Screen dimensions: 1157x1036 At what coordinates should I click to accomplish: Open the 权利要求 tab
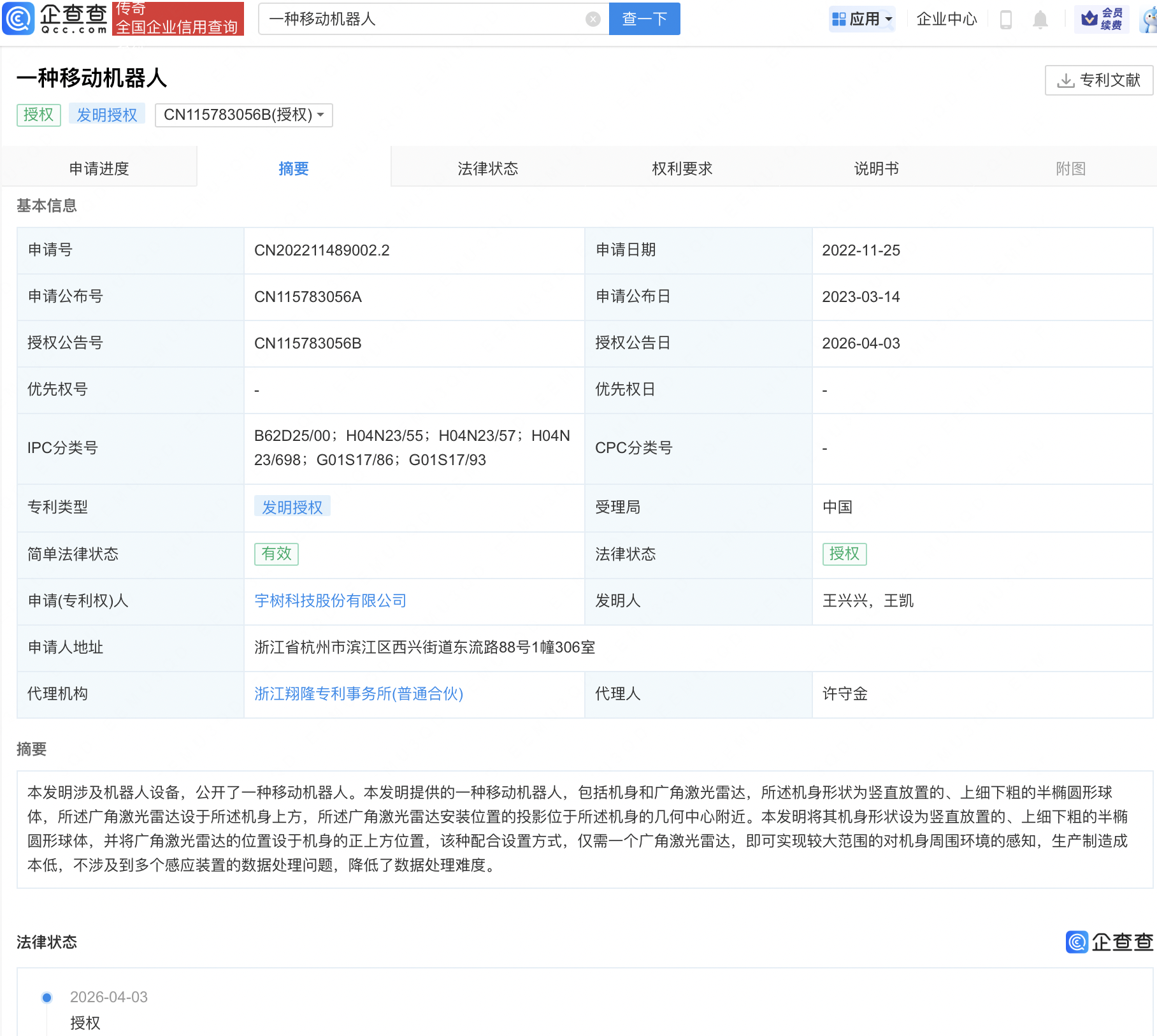(682, 168)
